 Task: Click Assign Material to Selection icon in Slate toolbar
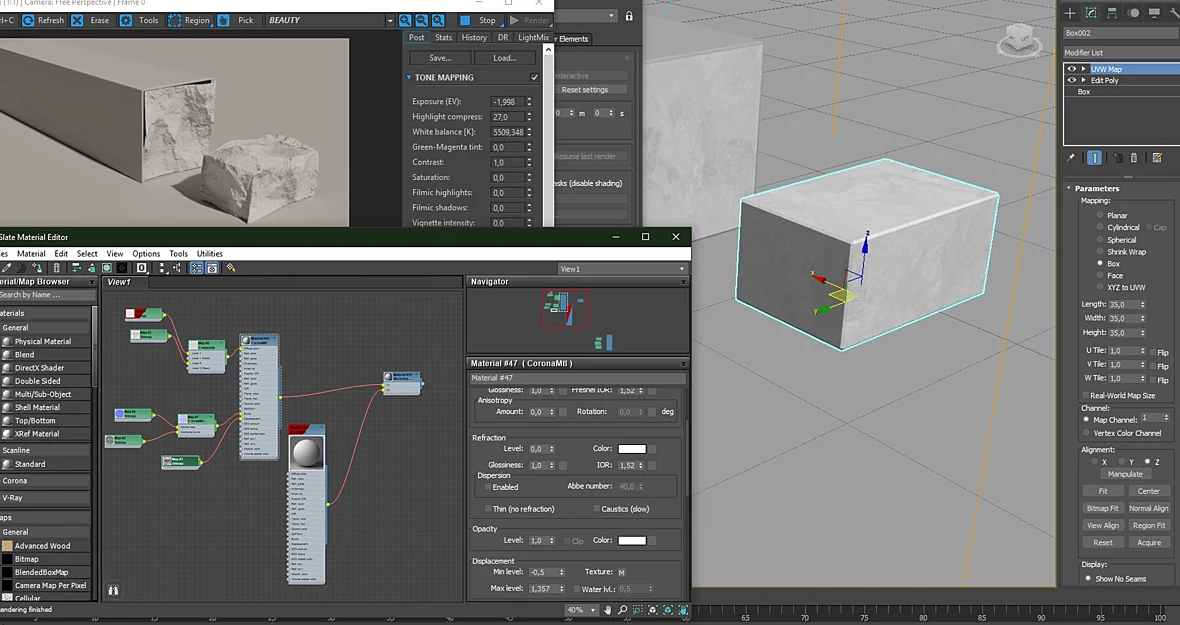pyautogui.click(x=37, y=268)
